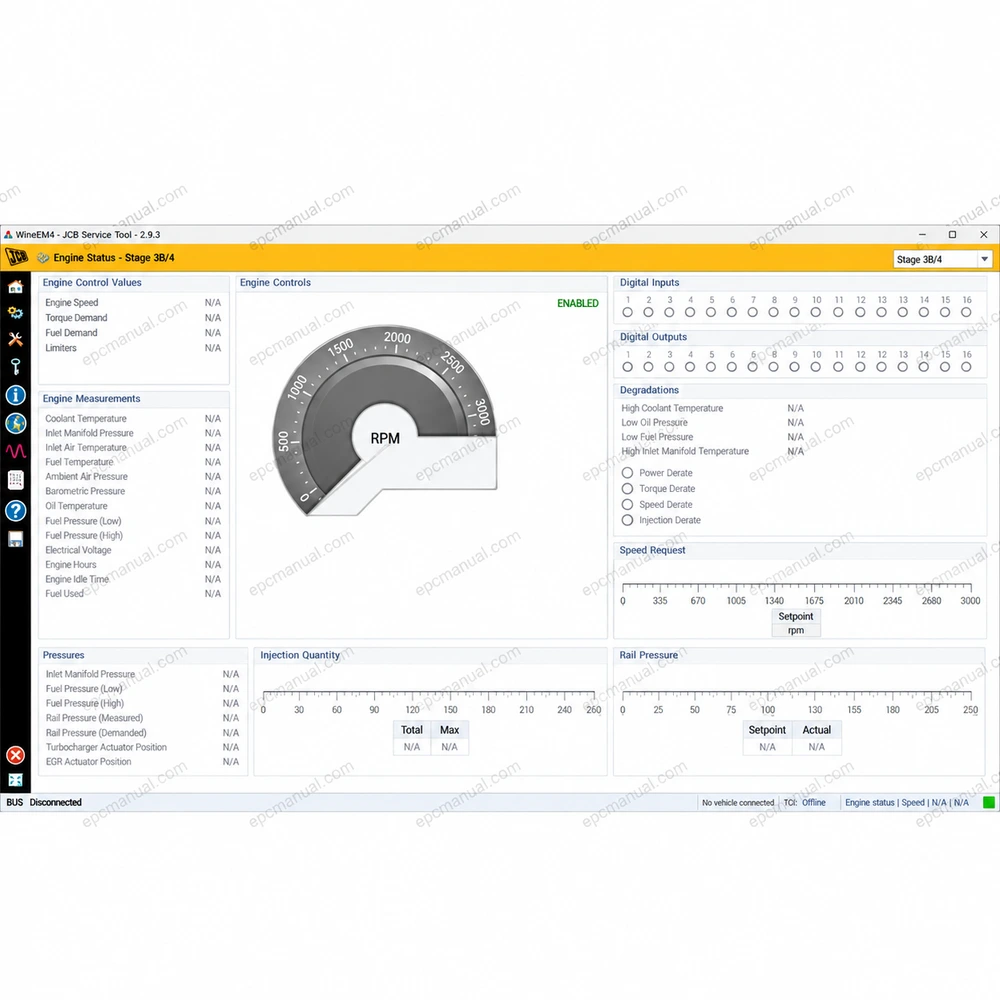Open the Stage 3B/4 dropdown arrow
This screenshot has width=1000, height=1000.
[985, 259]
